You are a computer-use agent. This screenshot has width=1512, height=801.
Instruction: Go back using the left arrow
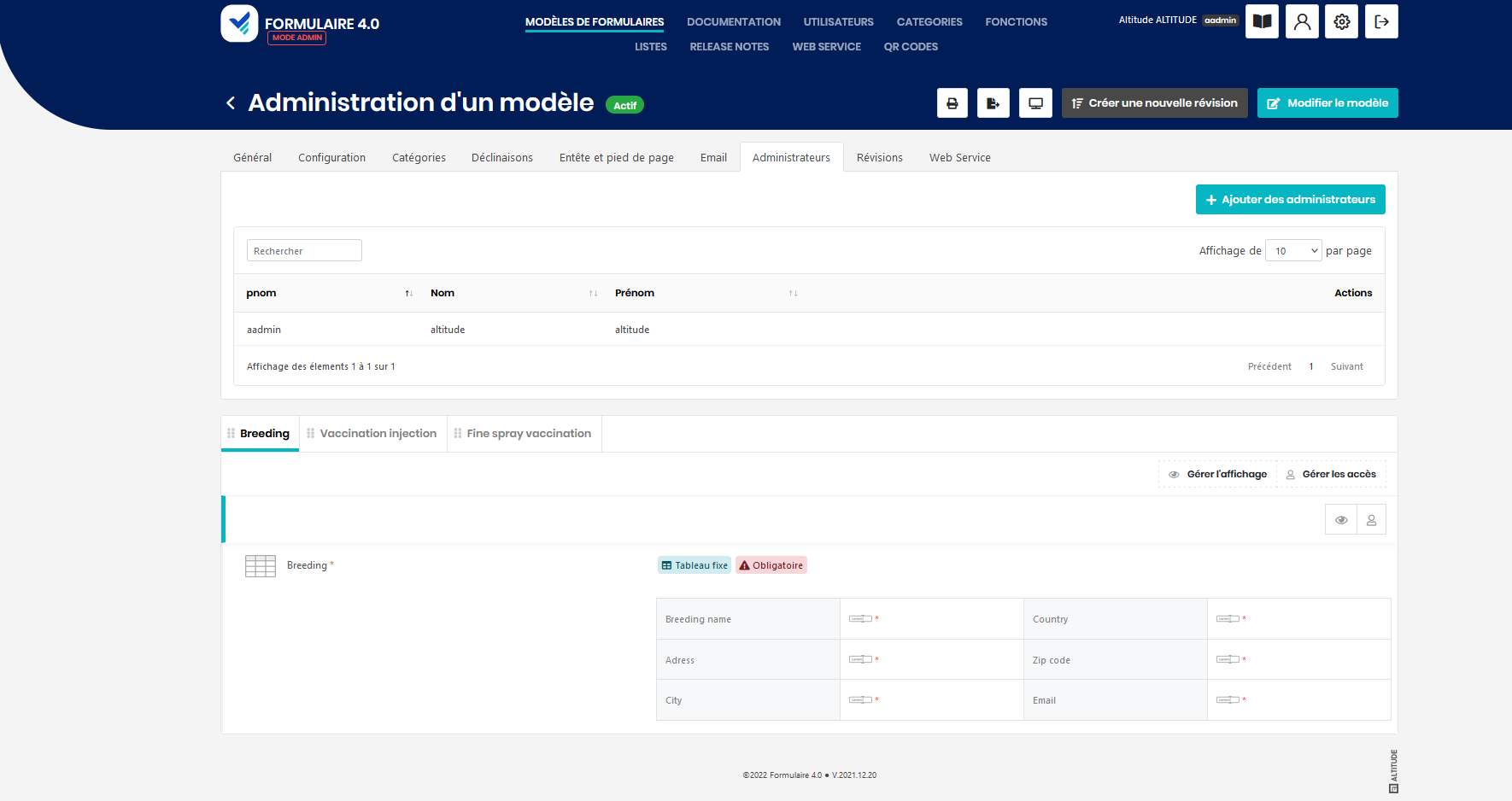click(231, 103)
